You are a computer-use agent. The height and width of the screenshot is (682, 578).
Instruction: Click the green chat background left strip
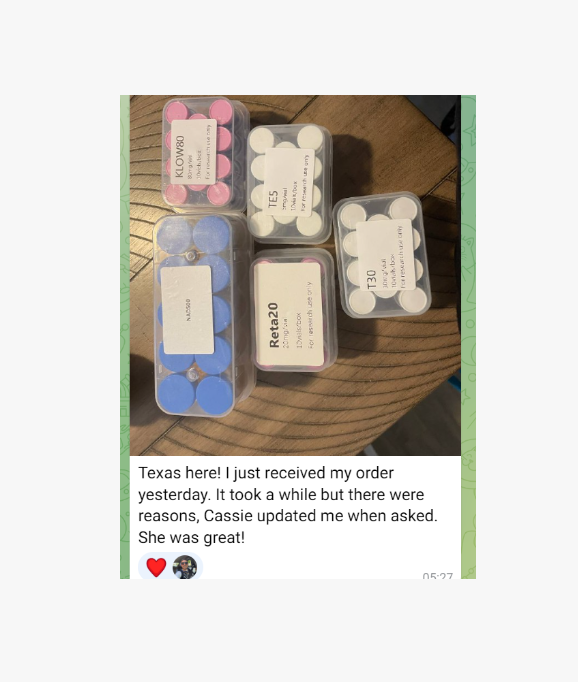pos(125,337)
